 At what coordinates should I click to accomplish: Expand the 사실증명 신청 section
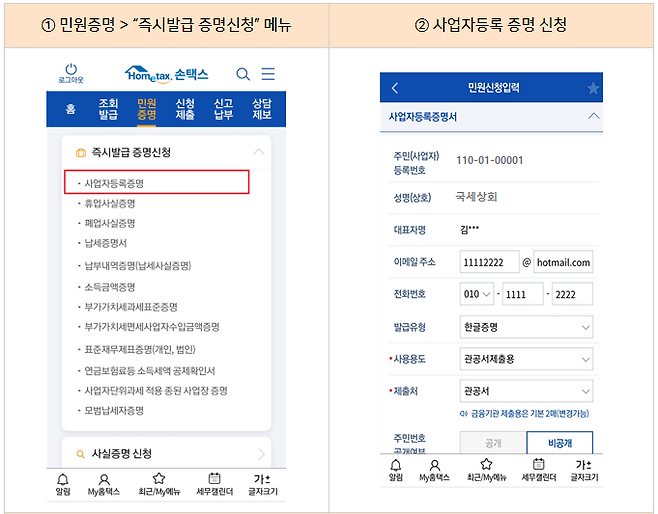click(261, 454)
